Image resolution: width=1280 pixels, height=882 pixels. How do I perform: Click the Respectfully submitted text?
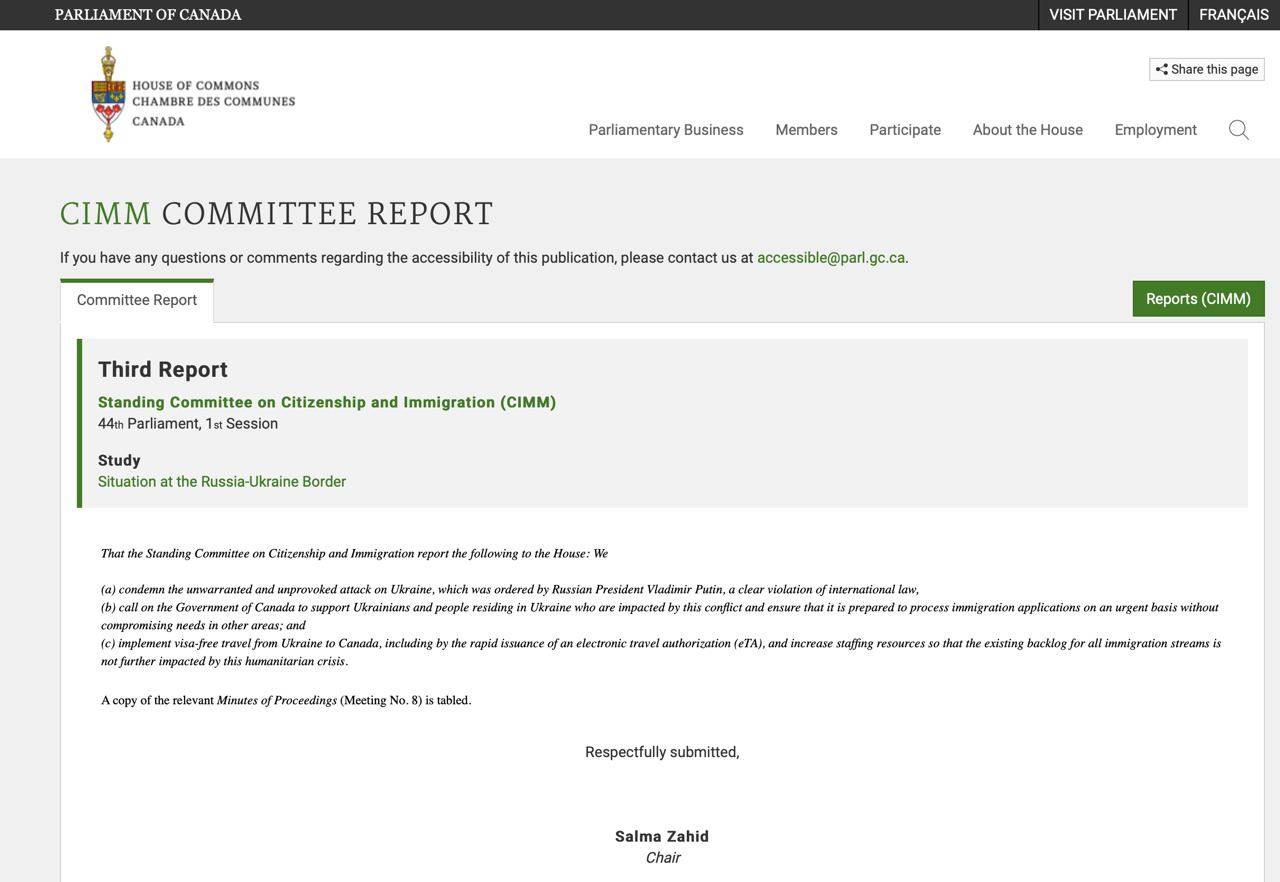(662, 752)
